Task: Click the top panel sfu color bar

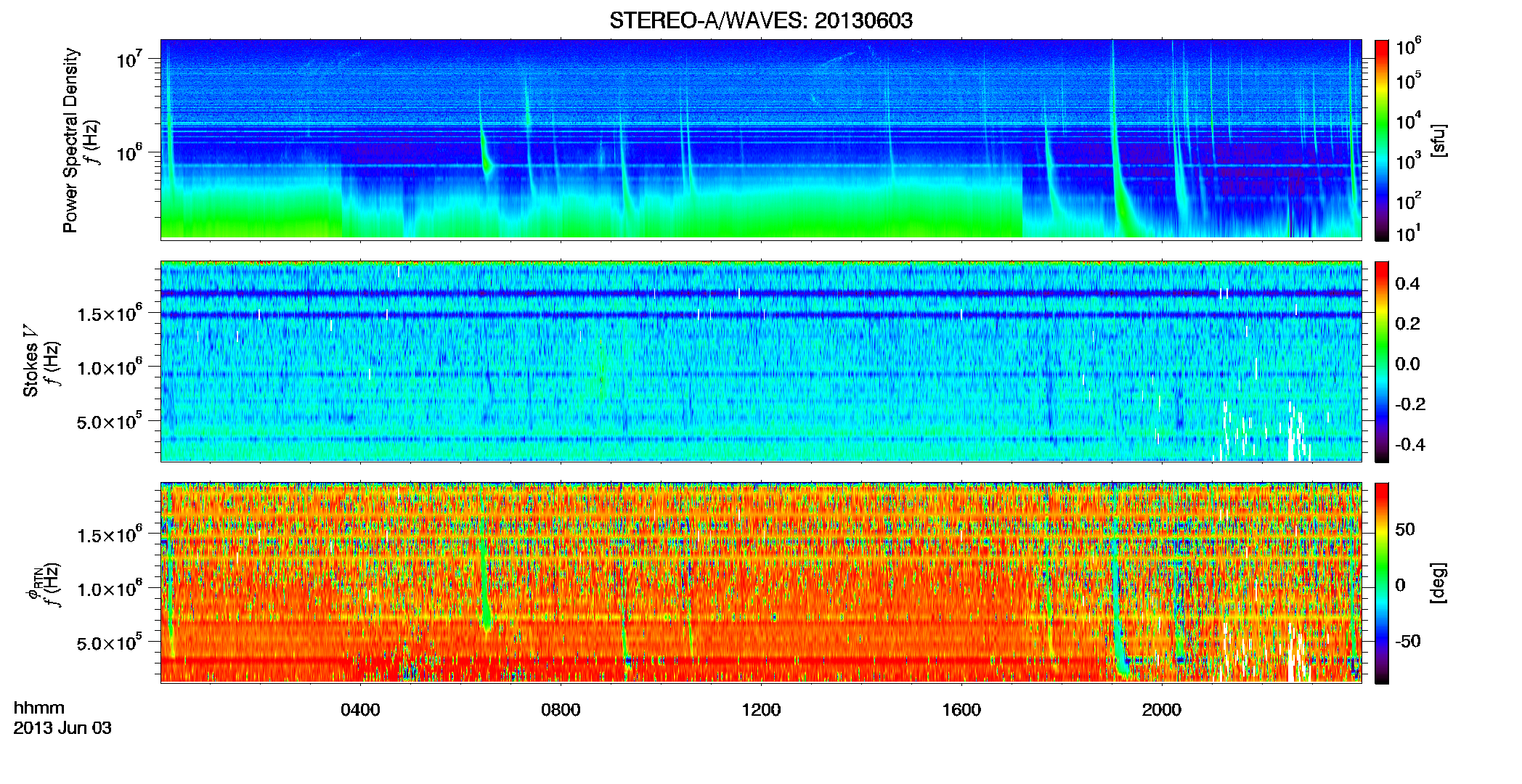Action: pos(1382,140)
